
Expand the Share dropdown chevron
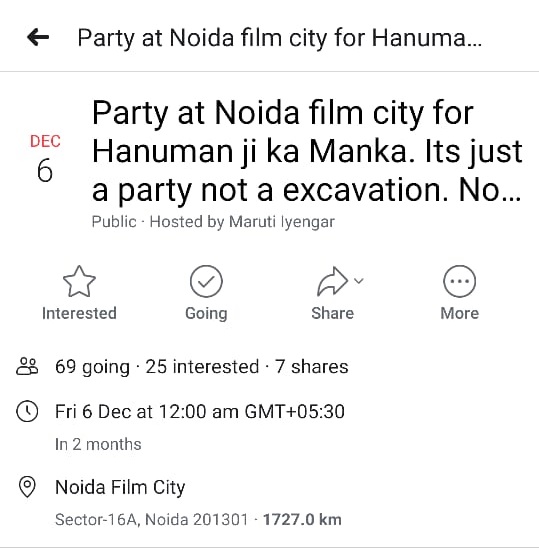(x=359, y=280)
